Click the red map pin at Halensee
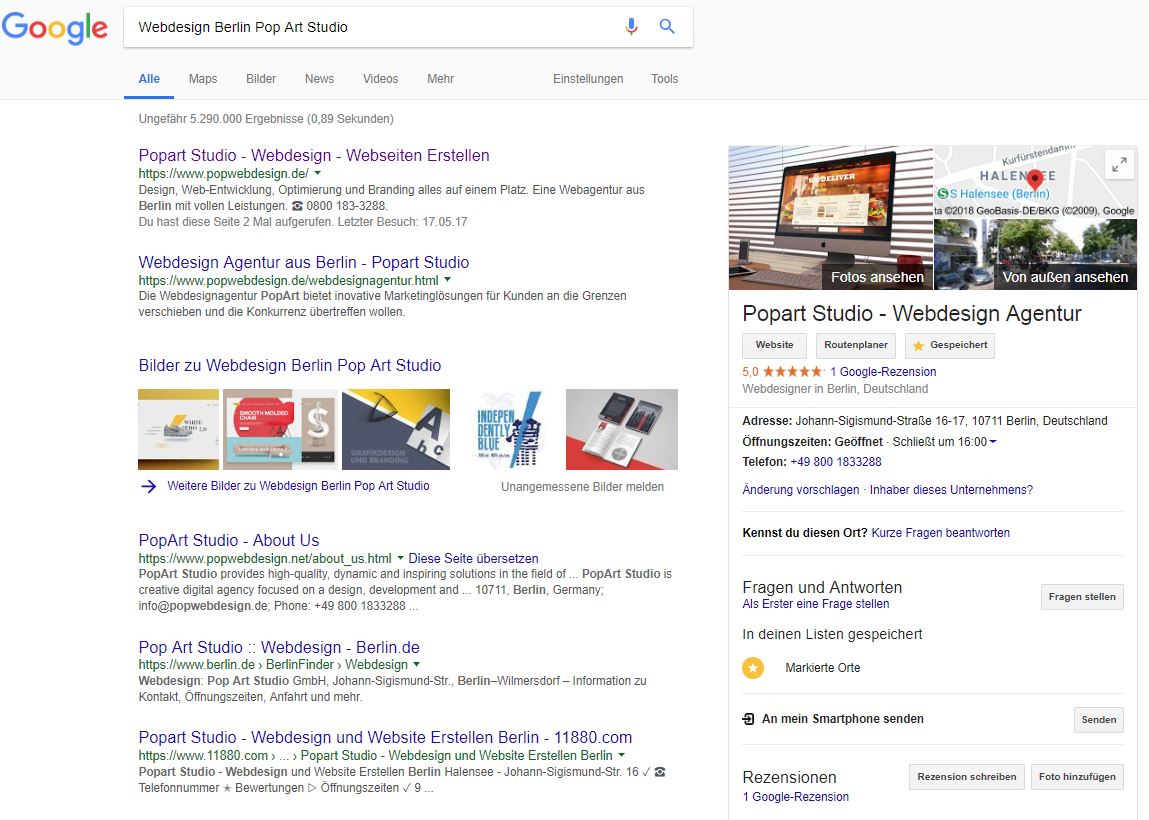The width and height of the screenshot is (1149, 820). click(1035, 180)
